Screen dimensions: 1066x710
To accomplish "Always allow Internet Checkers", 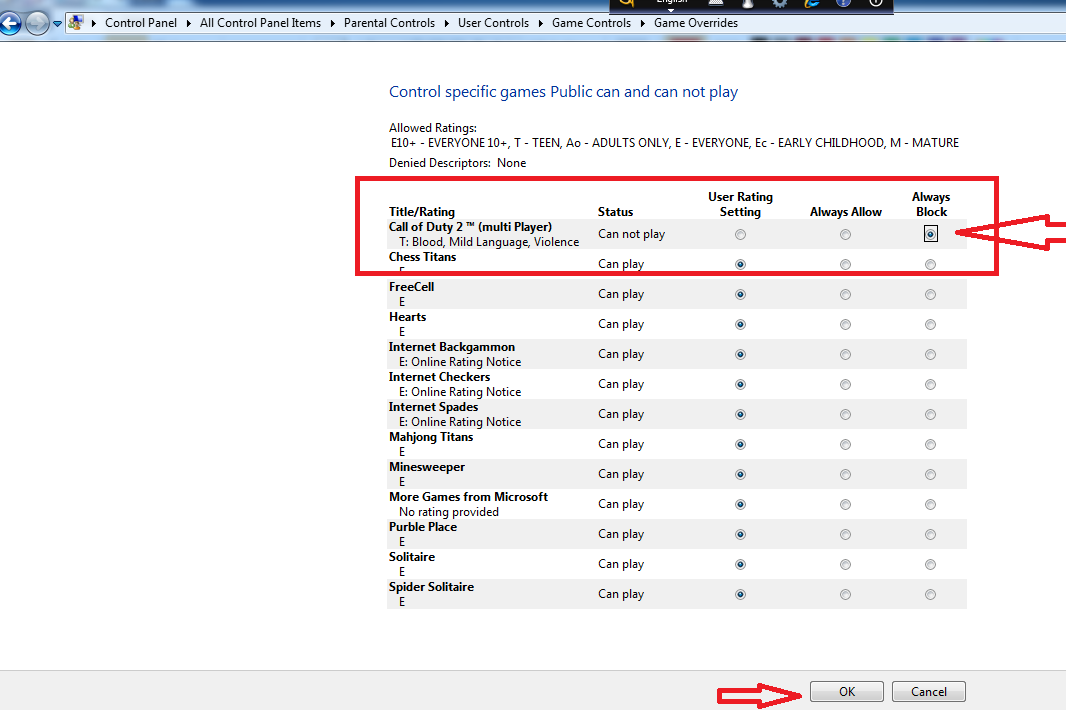I will pyautogui.click(x=845, y=384).
